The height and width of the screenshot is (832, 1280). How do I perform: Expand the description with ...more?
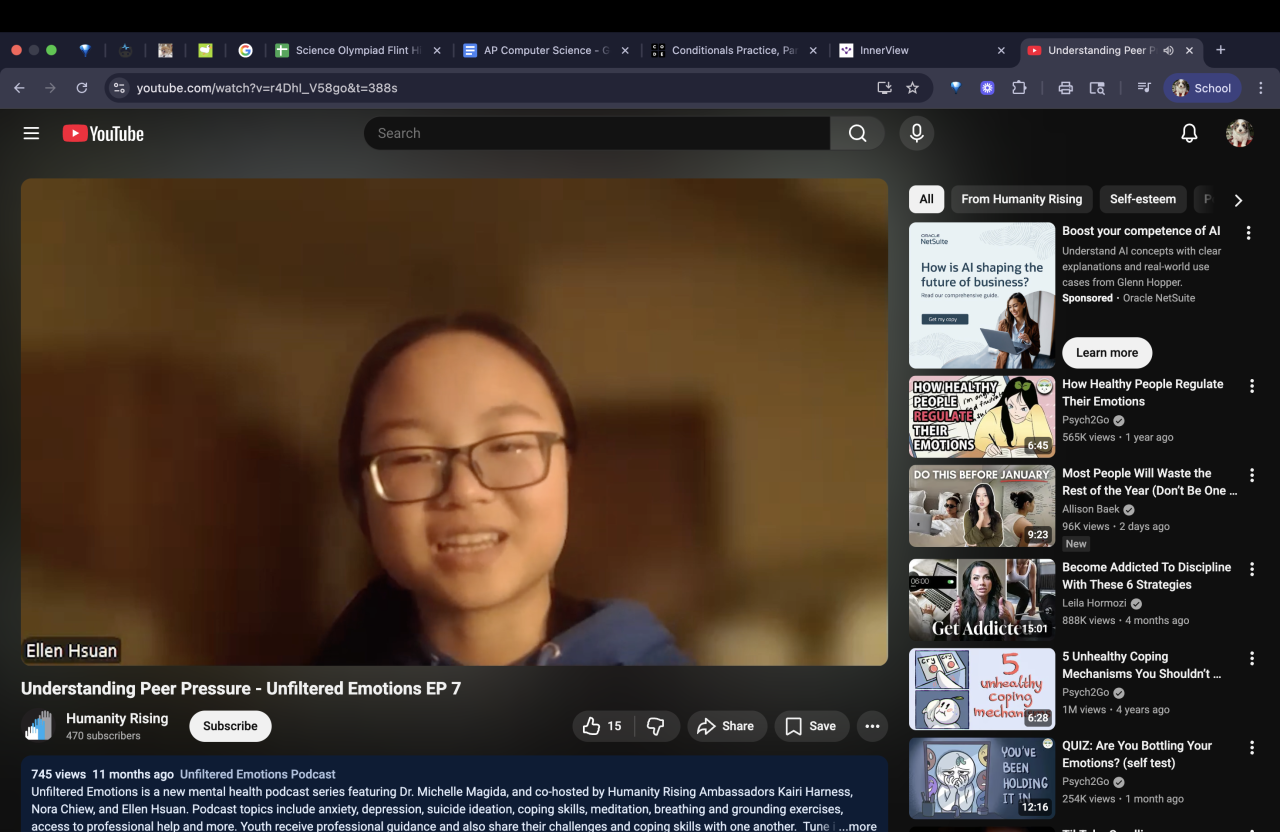pyautogui.click(x=857, y=826)
